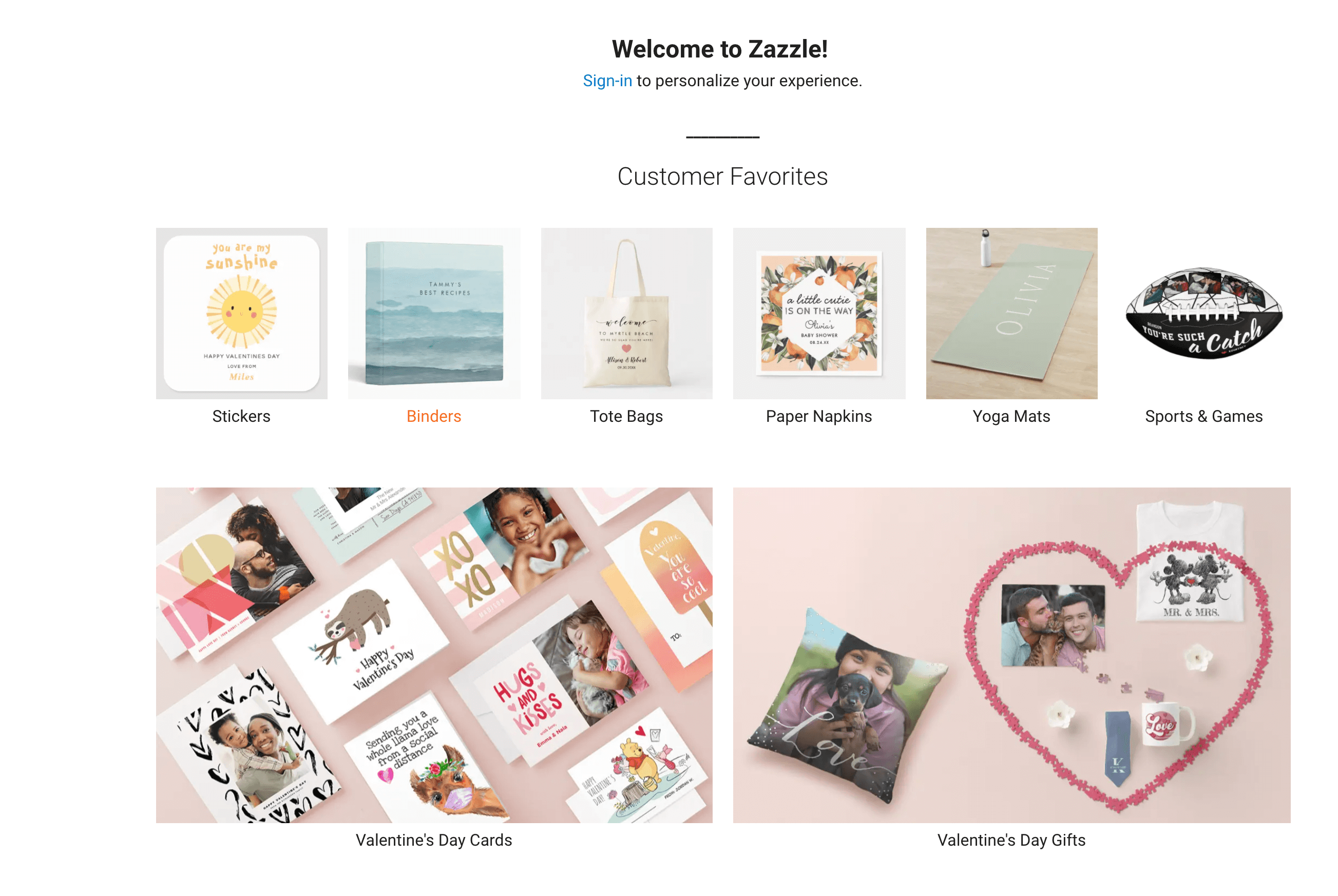Open the football Sports & Games image
This screenshot has height=896, width=1338.
(1203, 313)
